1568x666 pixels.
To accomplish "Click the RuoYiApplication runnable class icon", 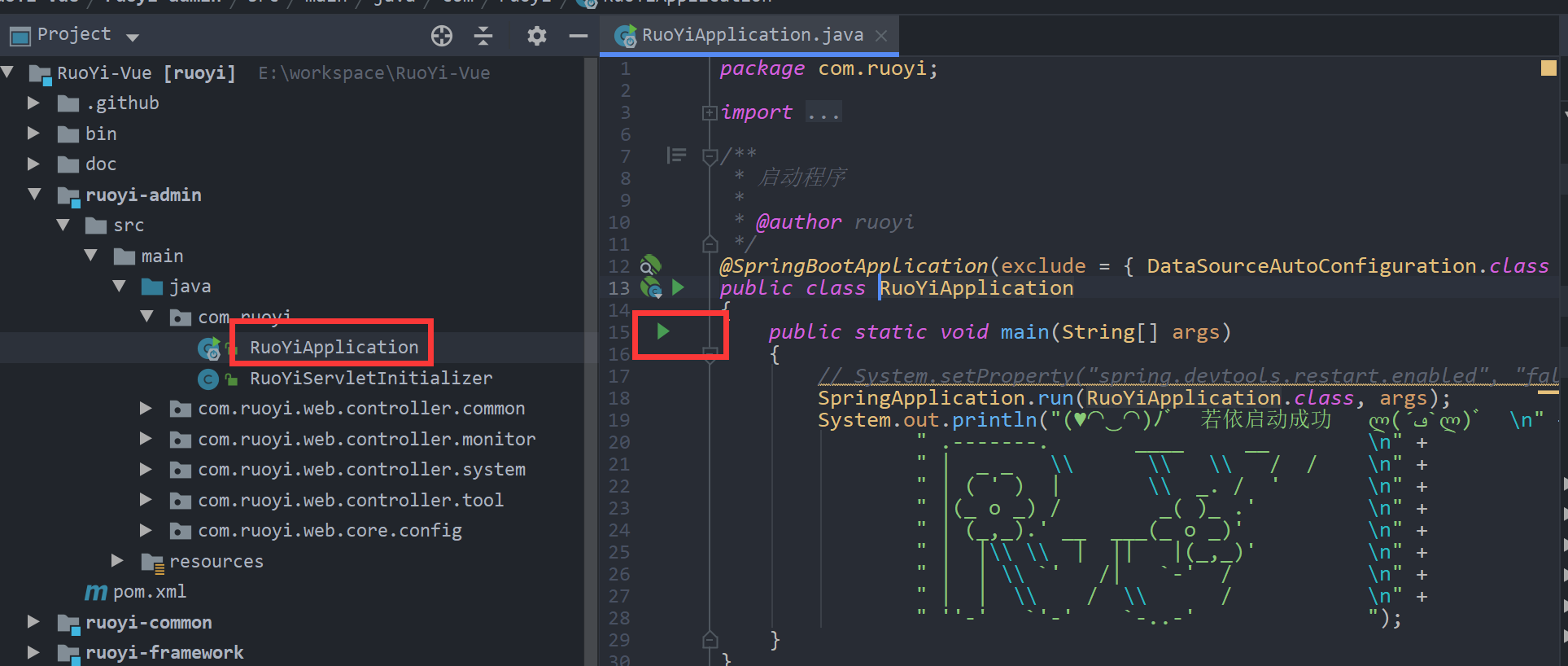I will click(209, 348).
